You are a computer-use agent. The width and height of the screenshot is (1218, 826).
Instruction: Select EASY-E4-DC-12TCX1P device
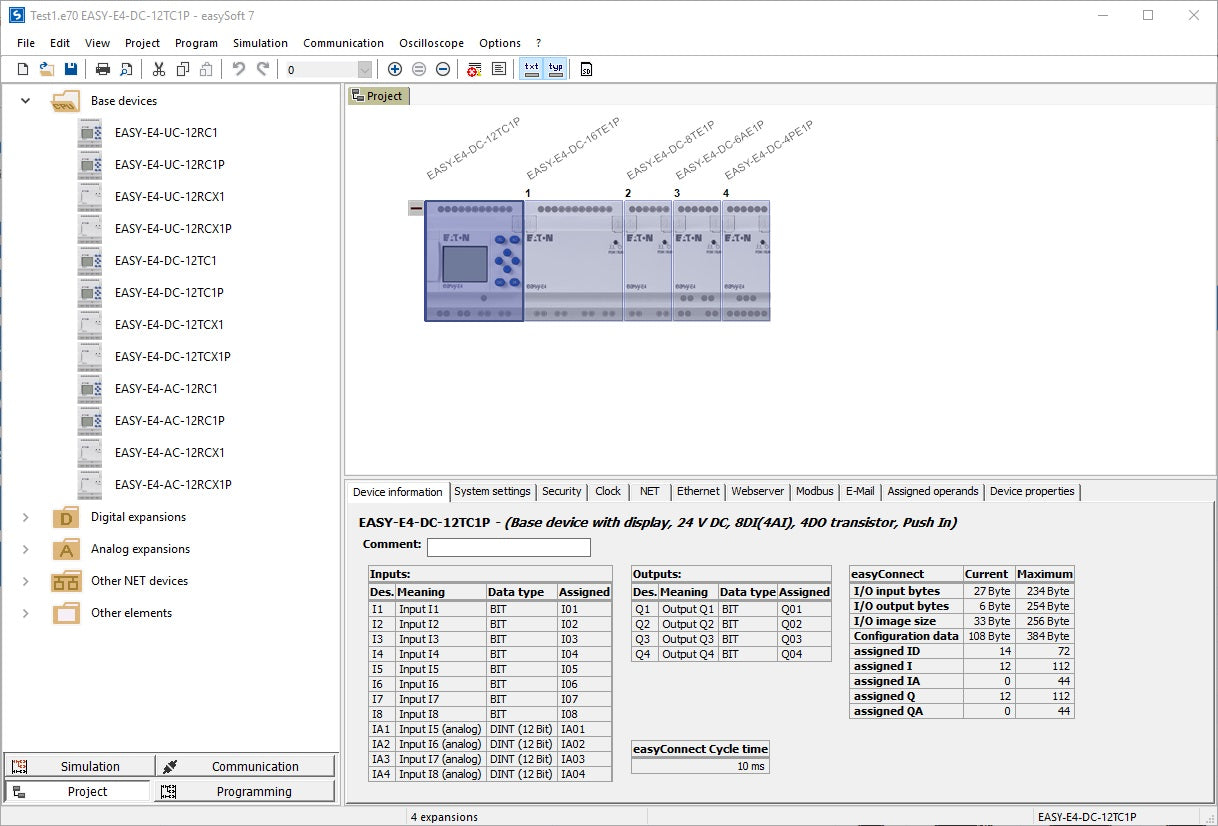click(173, 357)
